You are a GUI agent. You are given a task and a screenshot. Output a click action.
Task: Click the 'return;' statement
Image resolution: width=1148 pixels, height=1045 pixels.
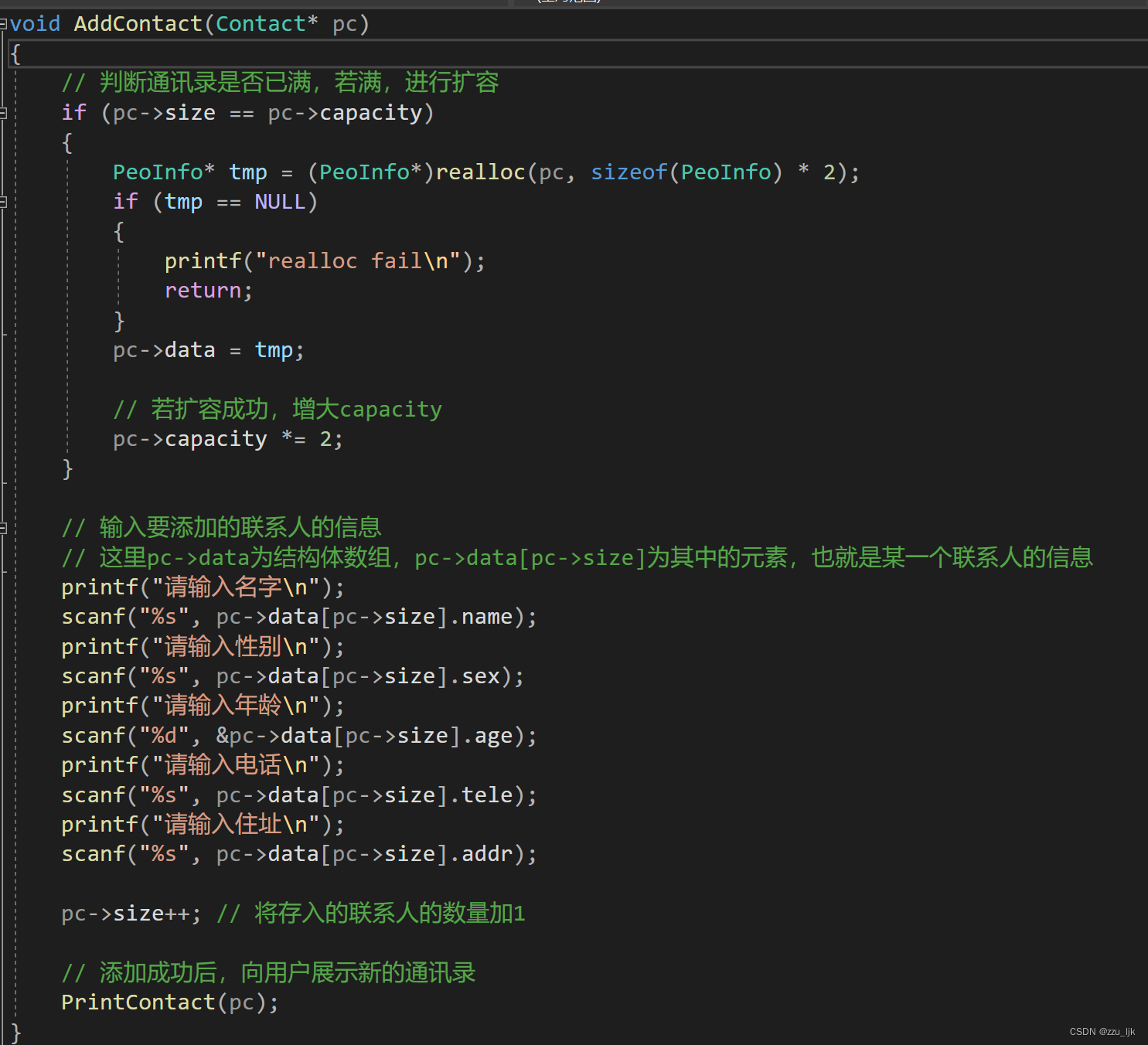coord(209,291)
